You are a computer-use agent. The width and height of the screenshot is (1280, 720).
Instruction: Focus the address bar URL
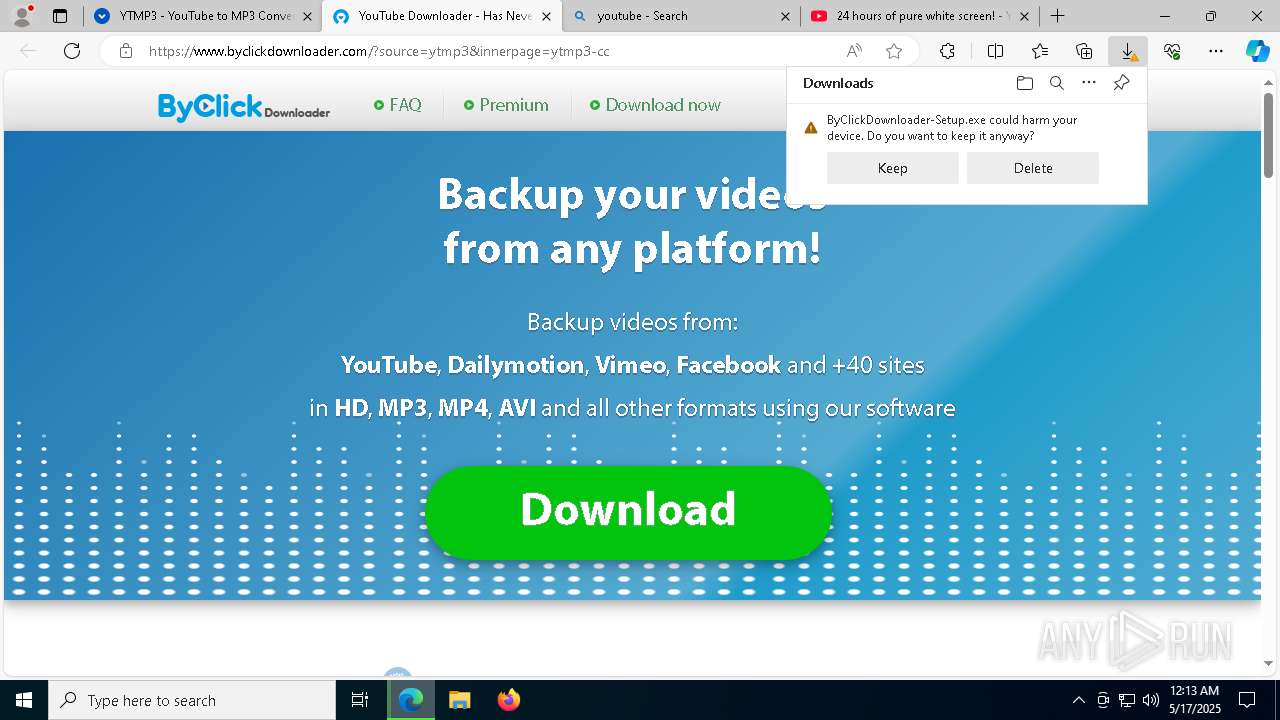coord(379,51)
